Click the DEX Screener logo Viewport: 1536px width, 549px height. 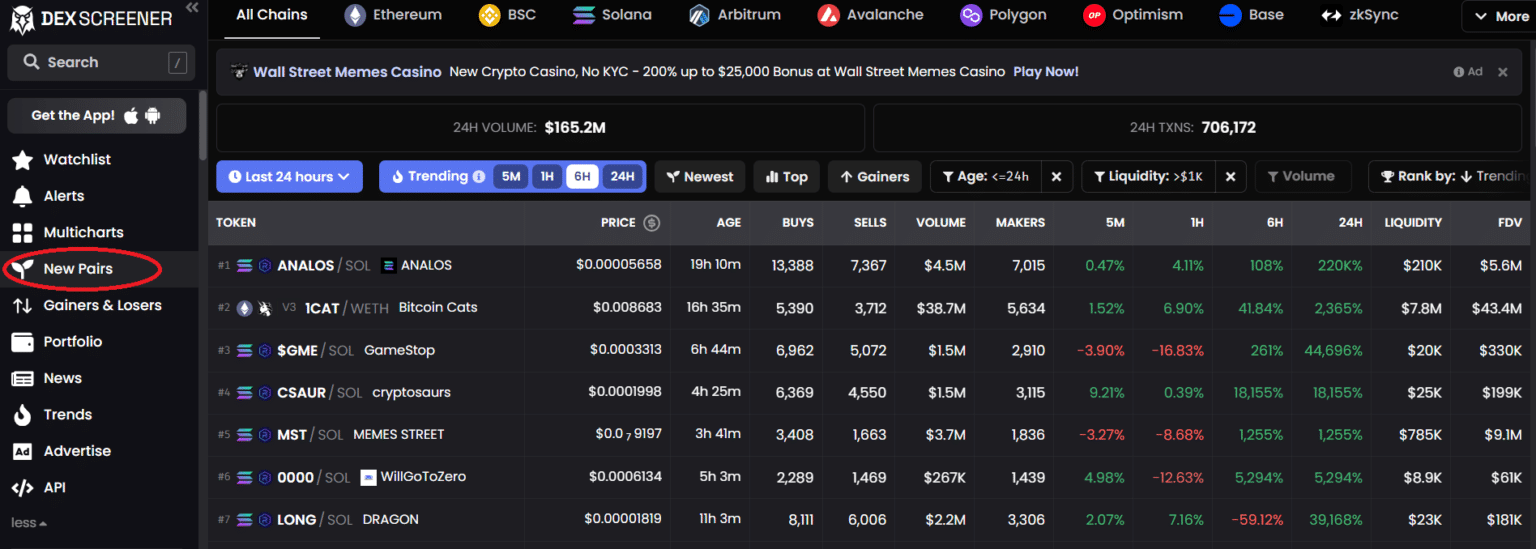(91, 17)
